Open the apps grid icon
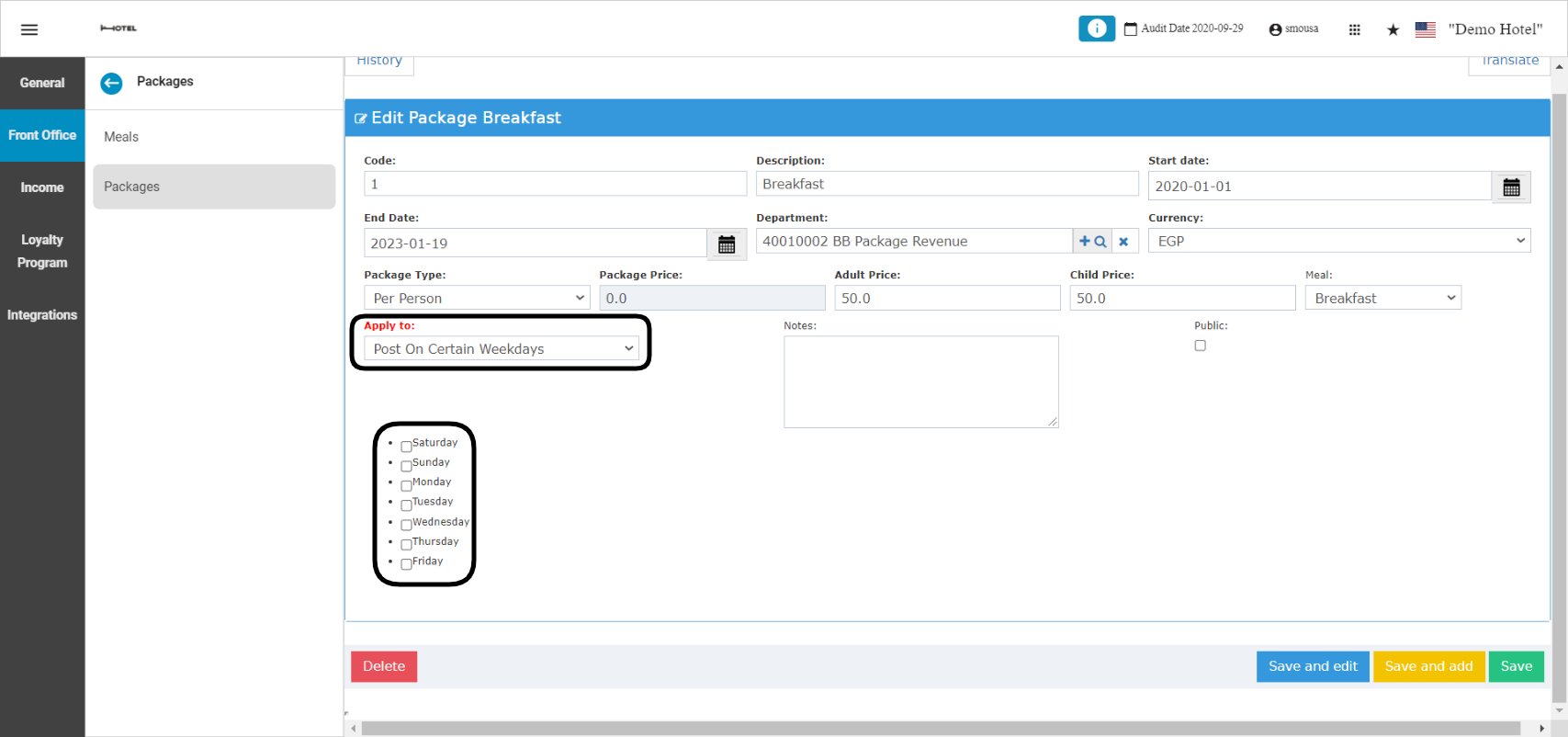This screenshot has height=737, width=1568. pos(1354,29)
